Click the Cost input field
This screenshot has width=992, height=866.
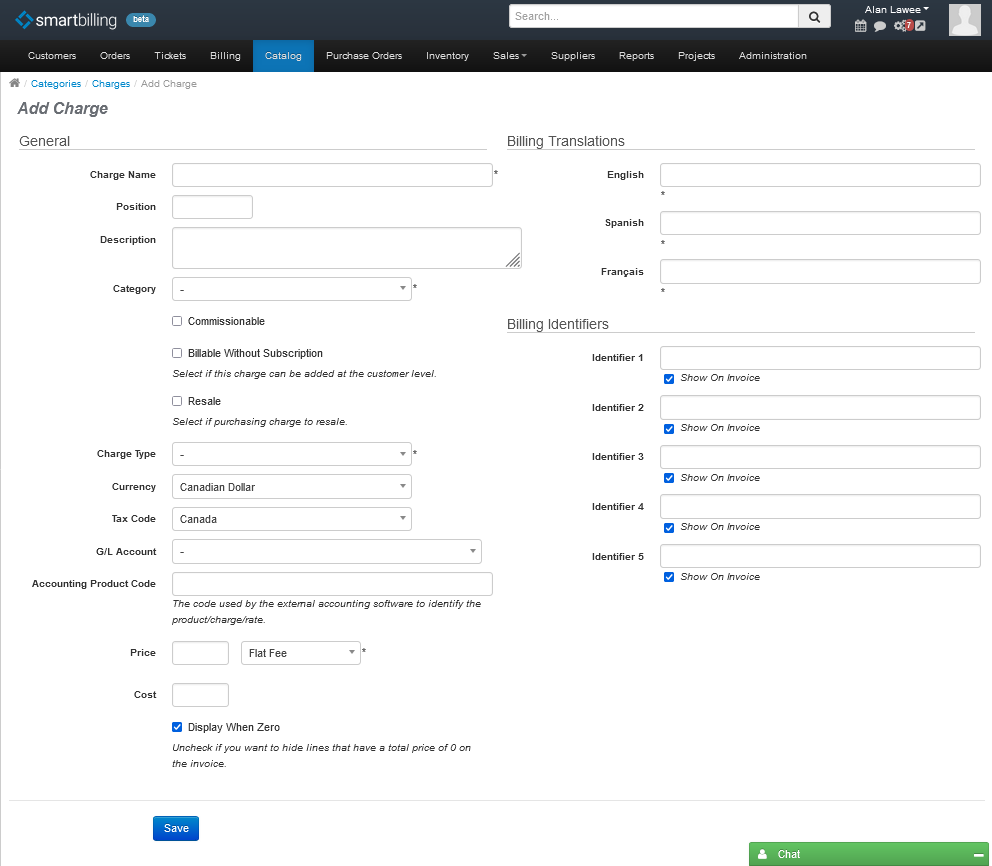pyautogui.click(x=201, y=695)
